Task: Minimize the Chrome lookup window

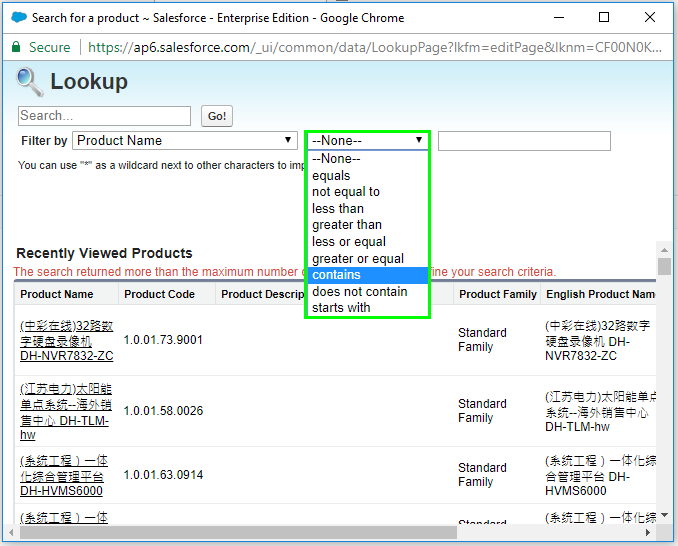Action: (559, 17)
